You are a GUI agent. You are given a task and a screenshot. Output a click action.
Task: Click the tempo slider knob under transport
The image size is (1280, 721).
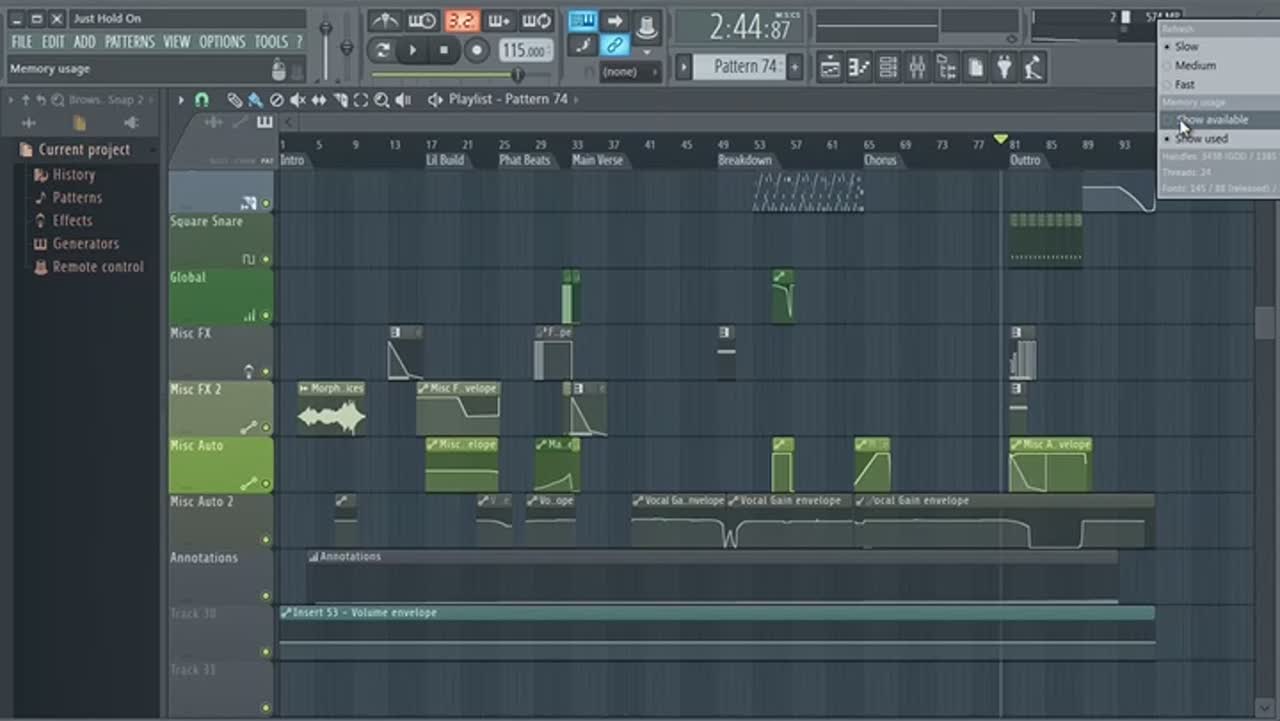click(x=517, y=75)
